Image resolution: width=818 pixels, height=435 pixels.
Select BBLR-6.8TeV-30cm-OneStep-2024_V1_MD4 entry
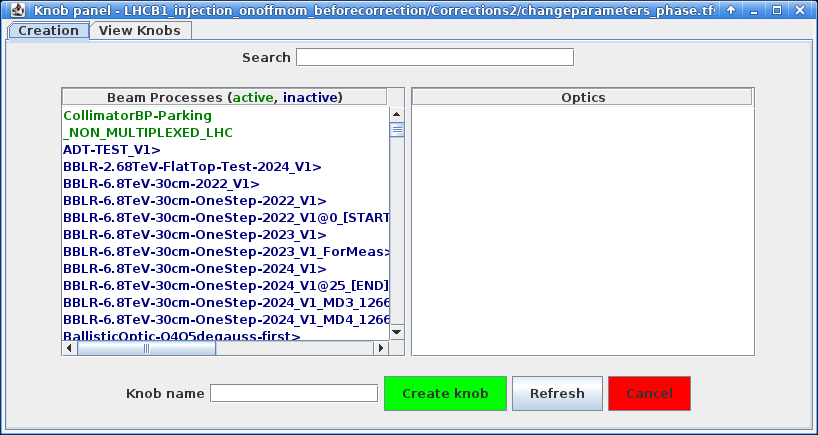click(x=226, y=320)
